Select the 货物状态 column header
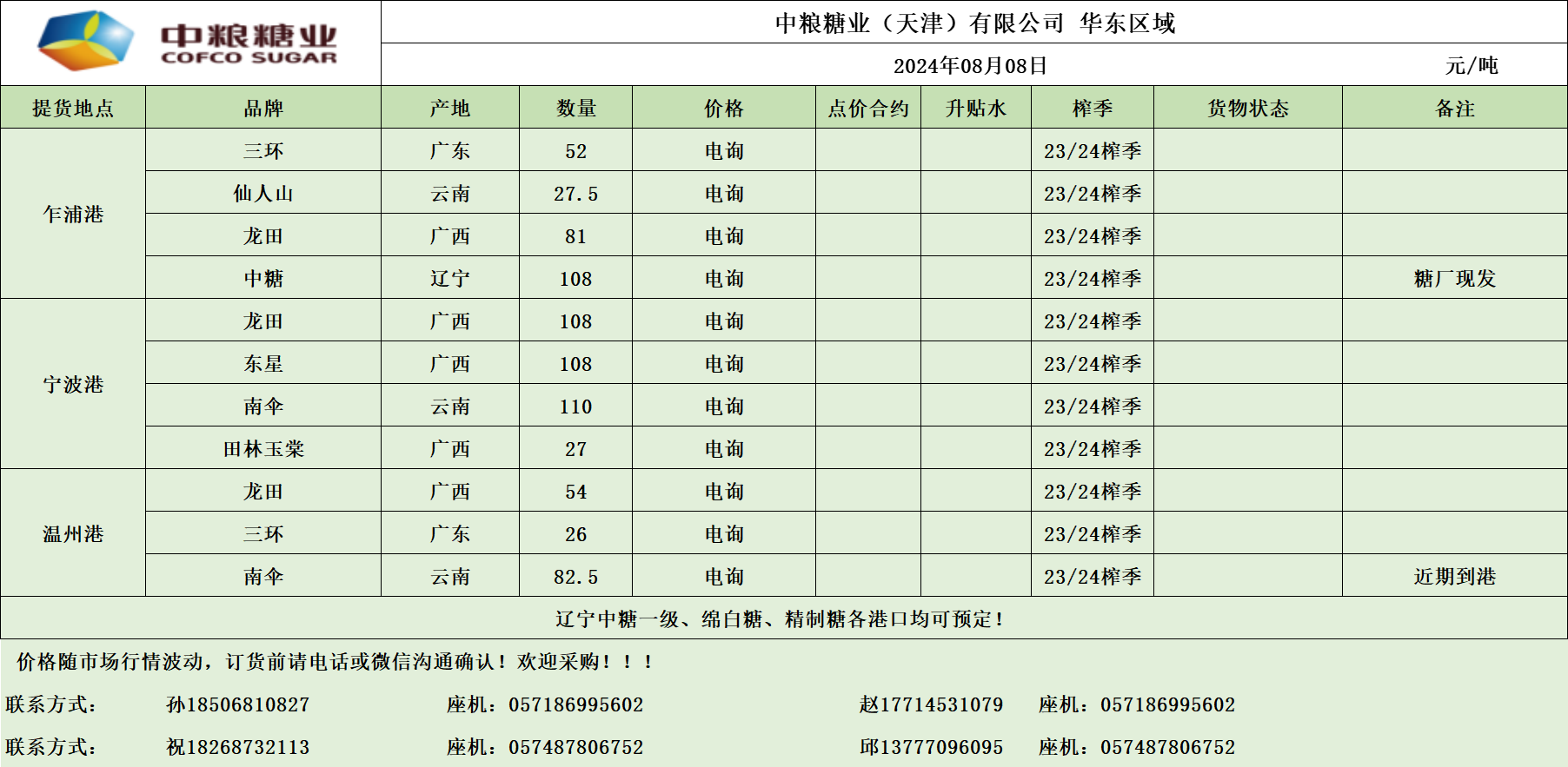1568x767 pixels. click(1248, 109)
